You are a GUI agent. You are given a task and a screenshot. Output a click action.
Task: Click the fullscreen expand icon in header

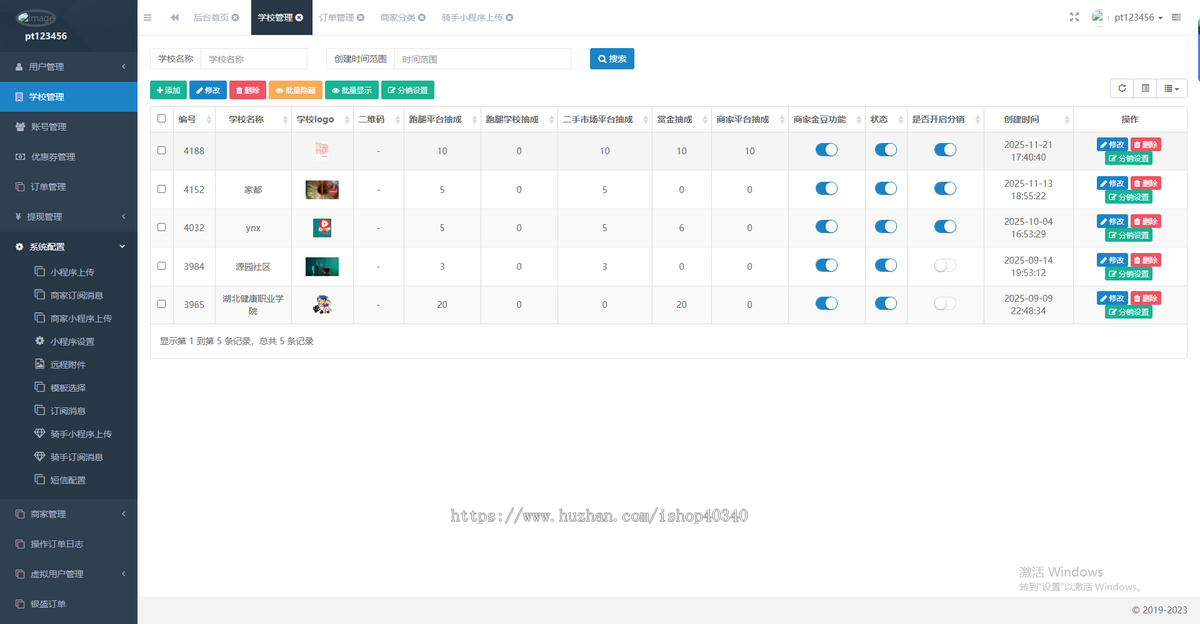click(x=1074, y=17)
